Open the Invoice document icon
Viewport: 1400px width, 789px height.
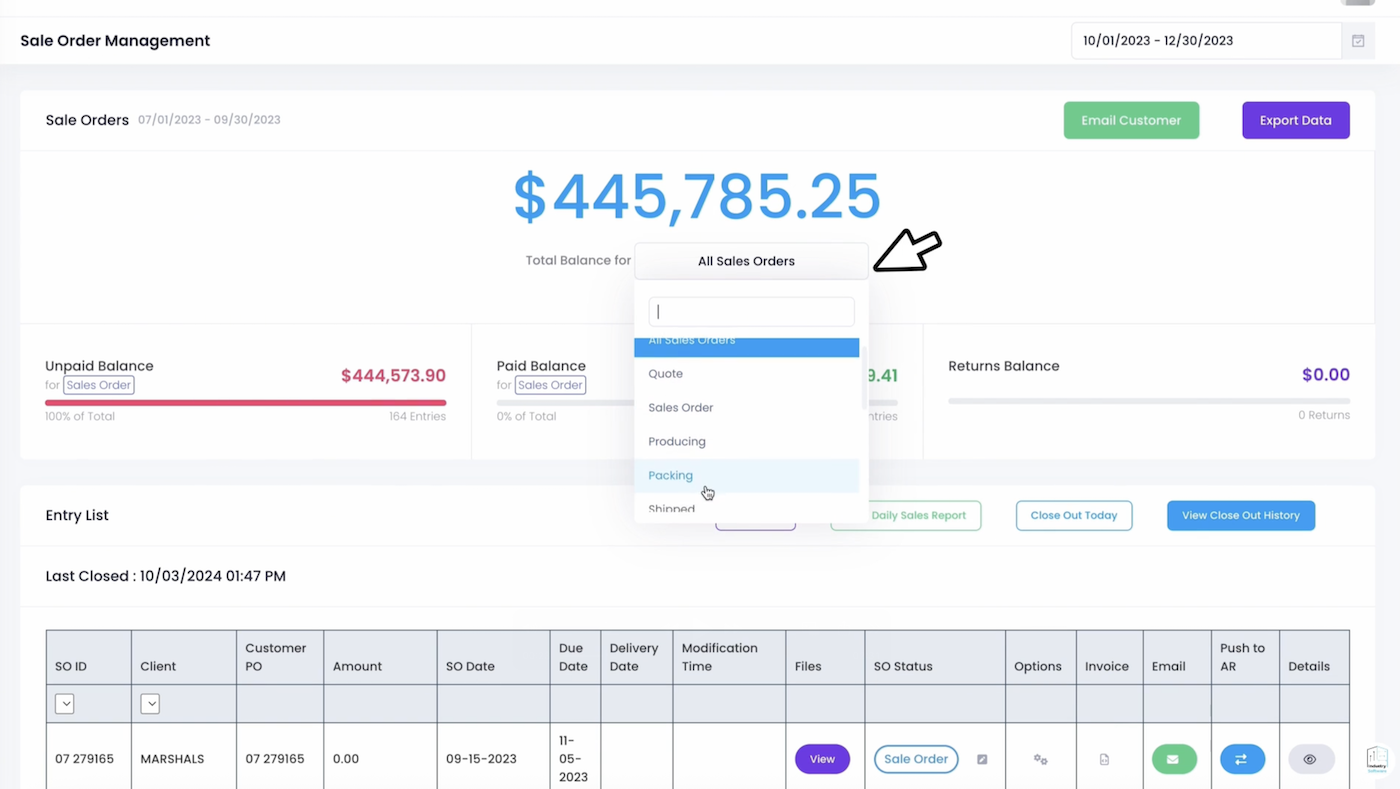(1104, 759)
